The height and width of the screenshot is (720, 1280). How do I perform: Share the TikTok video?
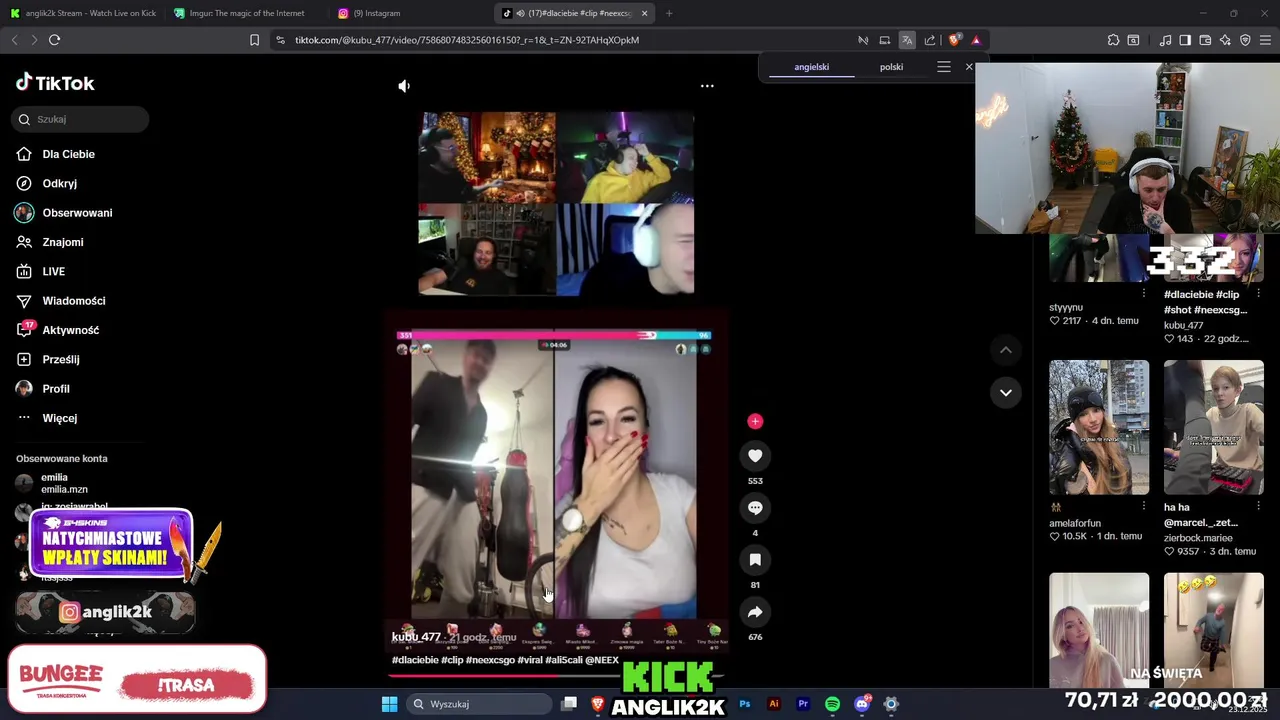[x=755, y=612]
